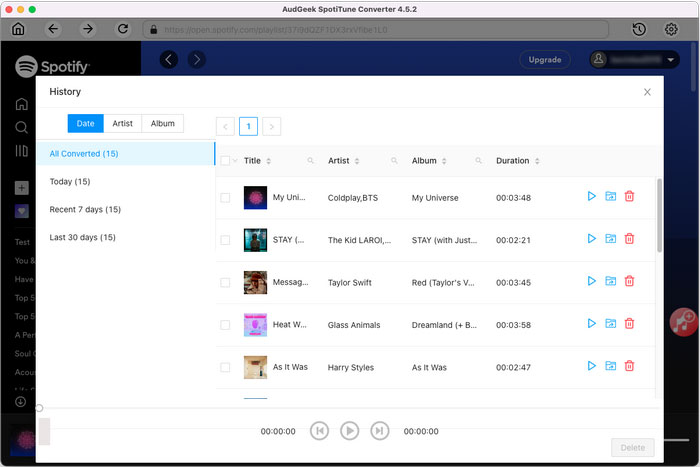Click the red add-music floating button

click(x=683, y=321)
